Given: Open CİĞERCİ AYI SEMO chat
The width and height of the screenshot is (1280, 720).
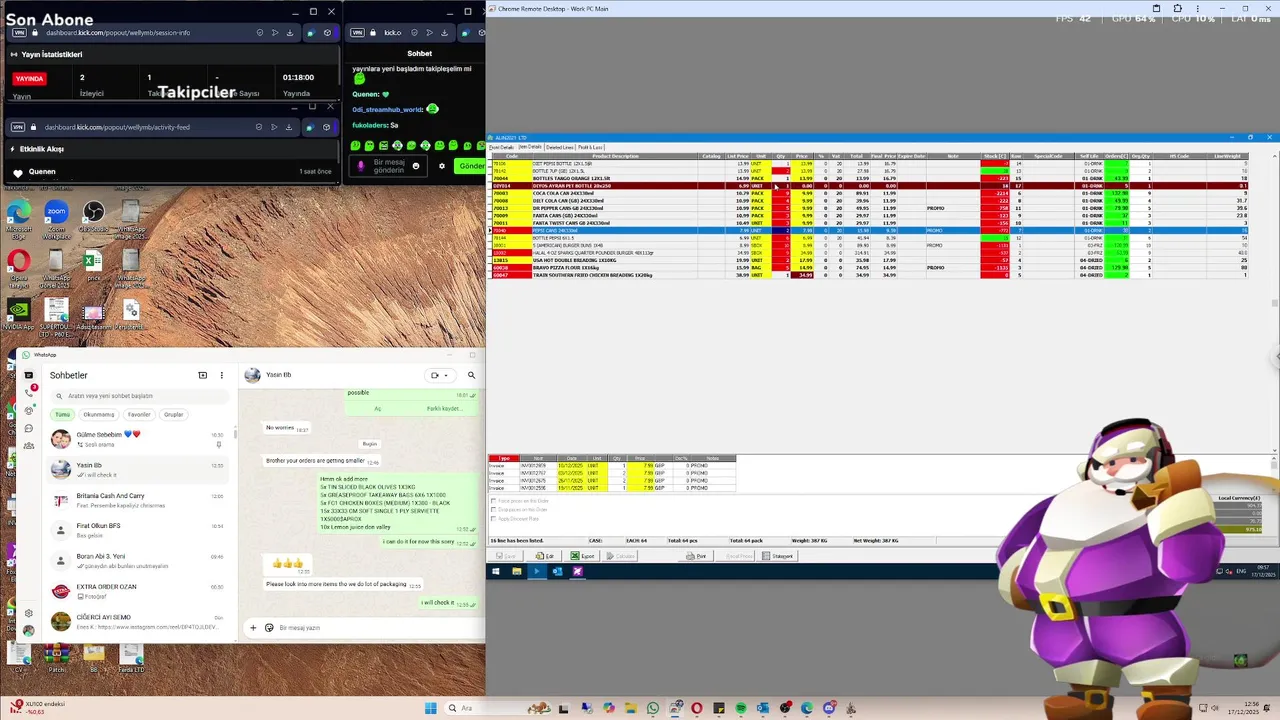Looking at the screenshot, I should (x=140, y=621).
